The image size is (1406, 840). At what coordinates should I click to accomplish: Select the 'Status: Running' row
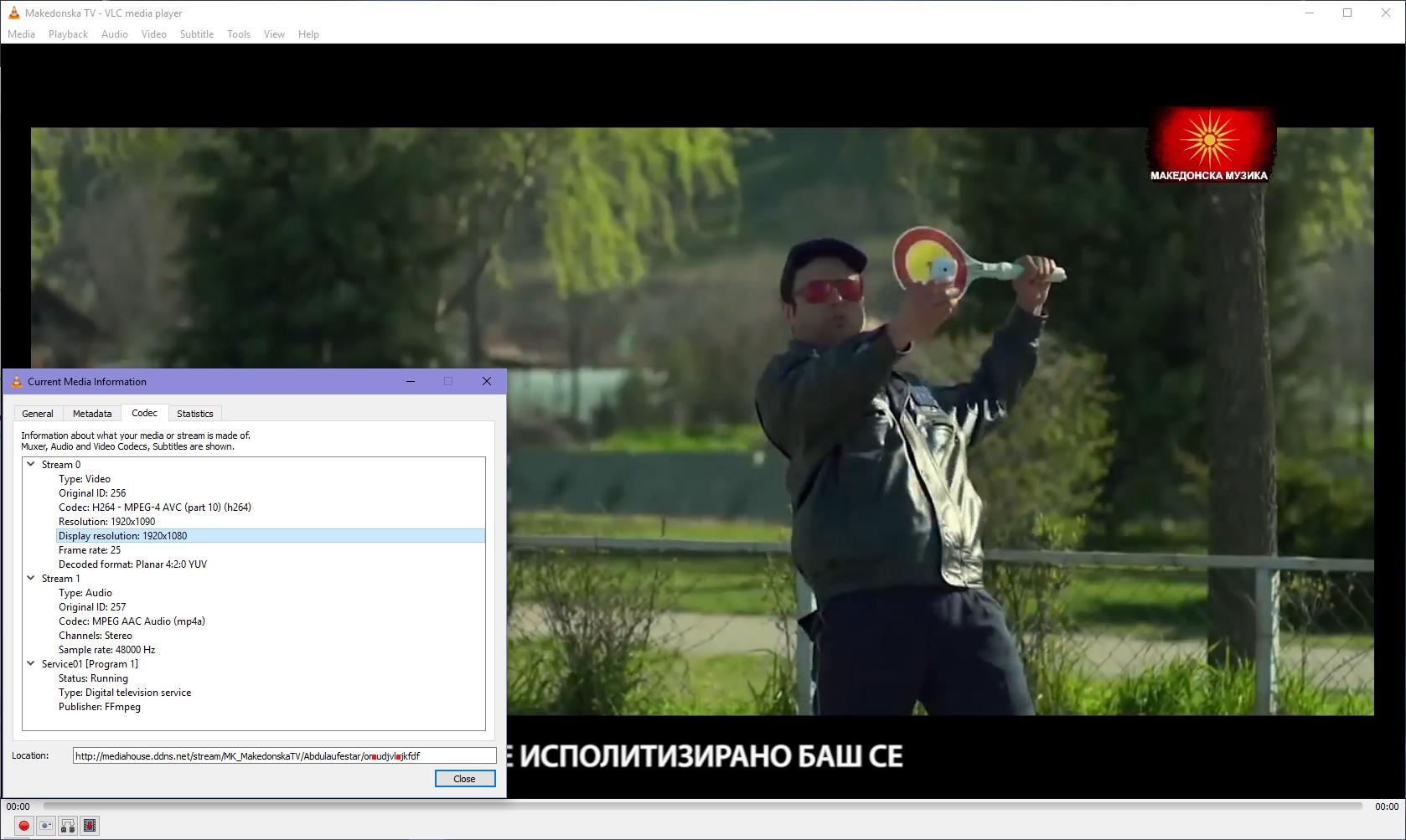271,678
